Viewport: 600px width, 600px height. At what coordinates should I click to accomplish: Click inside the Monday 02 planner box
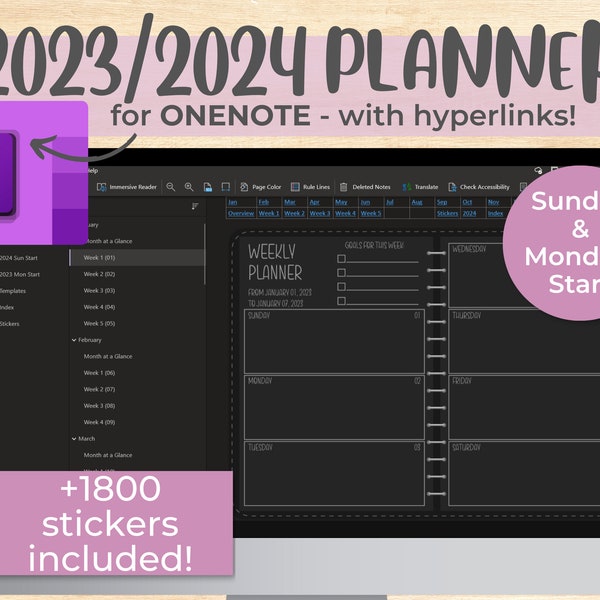click(334, 408)
